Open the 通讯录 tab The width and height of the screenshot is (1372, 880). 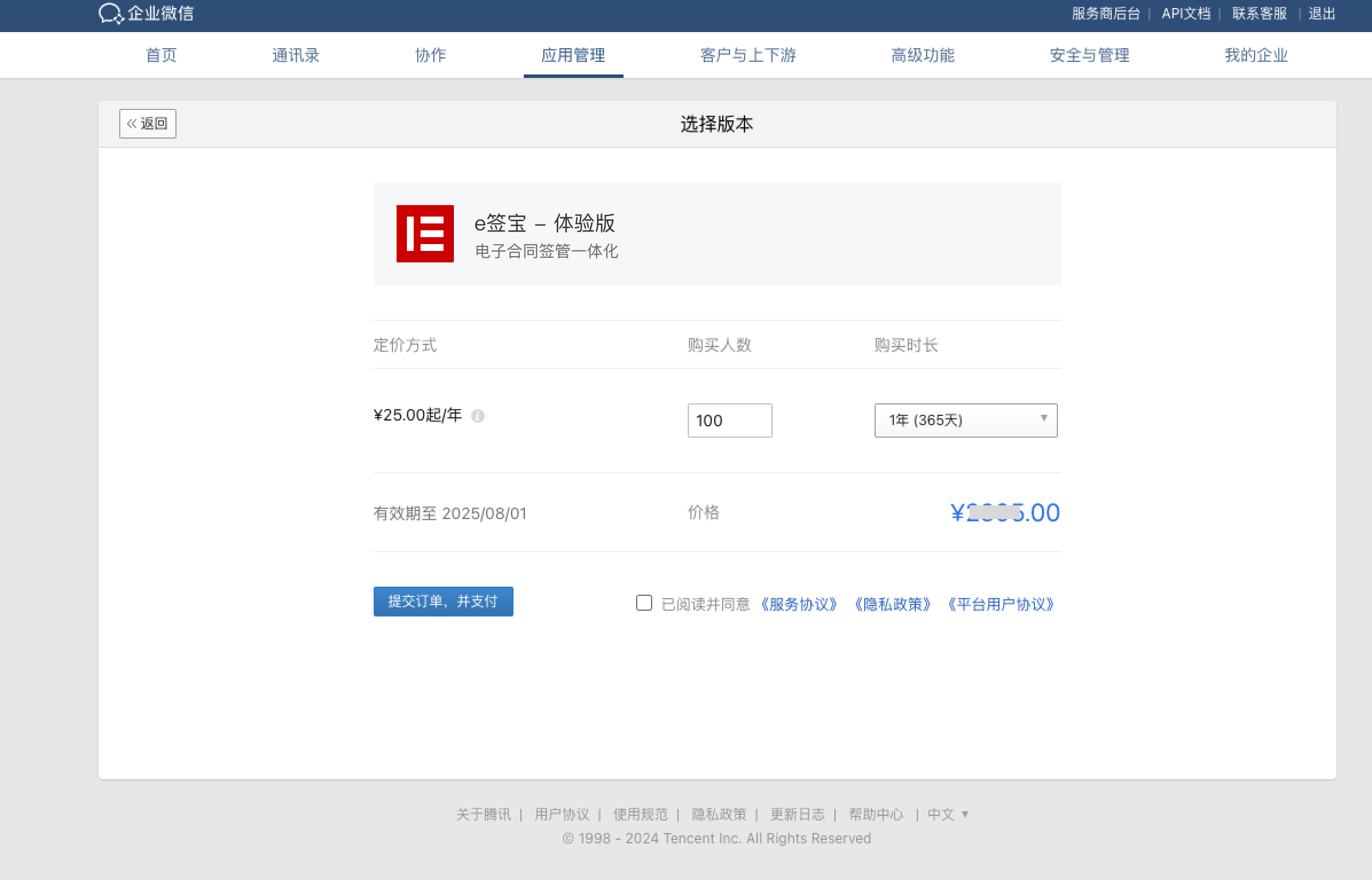(296, 55)
